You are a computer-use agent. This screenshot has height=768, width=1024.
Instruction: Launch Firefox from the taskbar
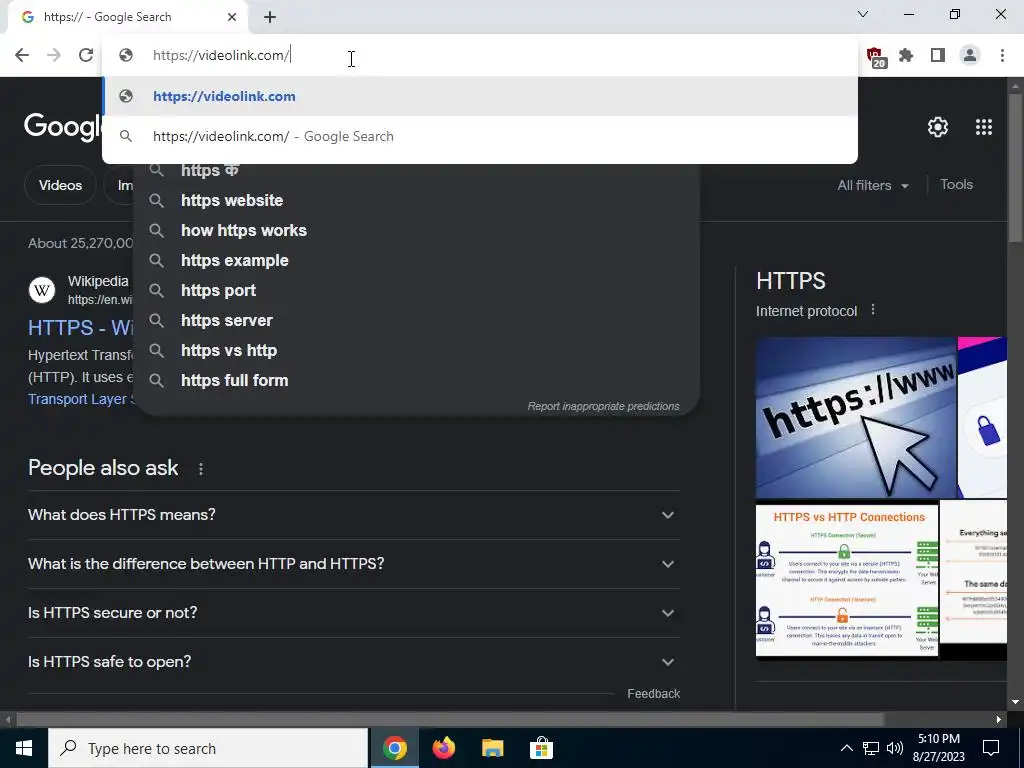[x=443, y=748]
